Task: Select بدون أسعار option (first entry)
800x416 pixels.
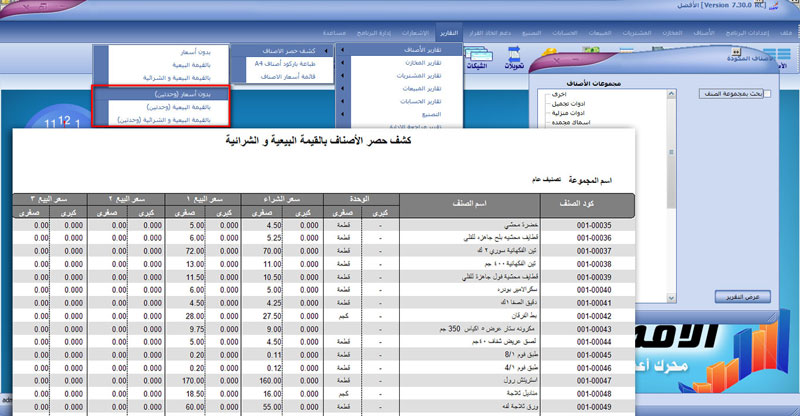Action: click(161, 52)
